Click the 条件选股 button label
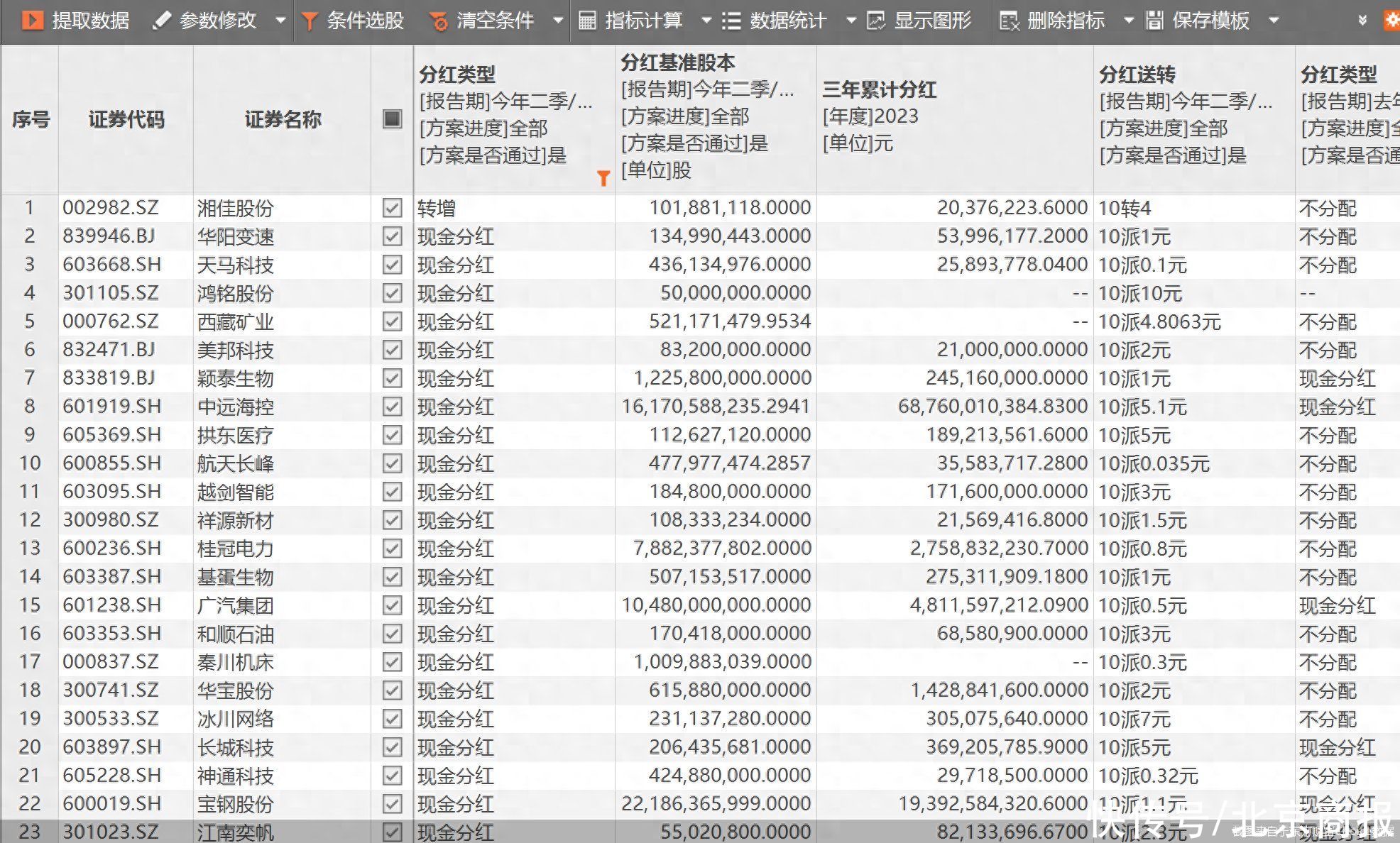 365,21
